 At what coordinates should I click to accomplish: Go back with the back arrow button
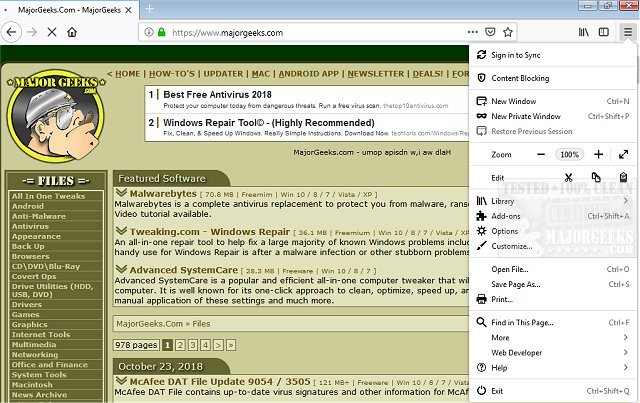coord(11,32)
